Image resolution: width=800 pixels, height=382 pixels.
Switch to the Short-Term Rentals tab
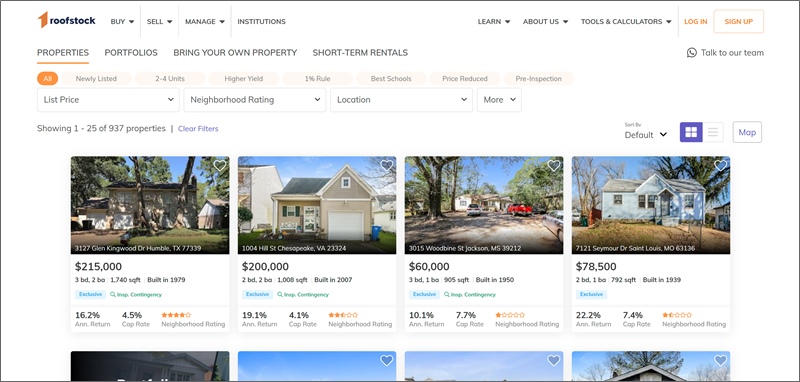[360, 53]
